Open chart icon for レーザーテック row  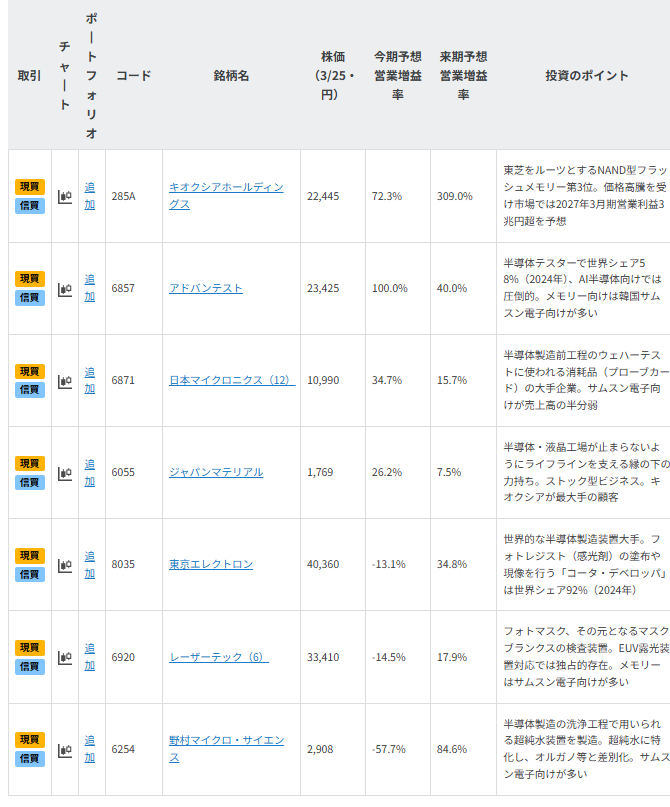pyautogui.click(x=65, y=657)
